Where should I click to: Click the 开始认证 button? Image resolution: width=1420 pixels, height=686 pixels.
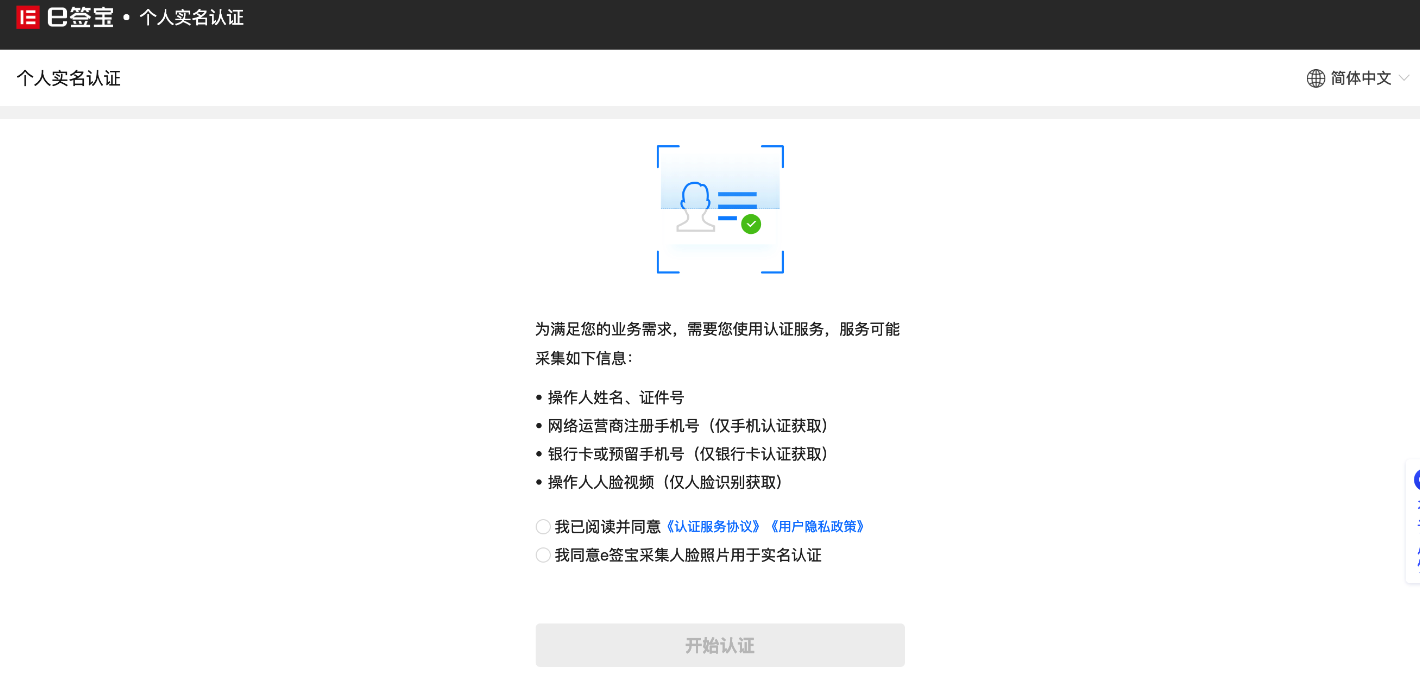point(720,645)
